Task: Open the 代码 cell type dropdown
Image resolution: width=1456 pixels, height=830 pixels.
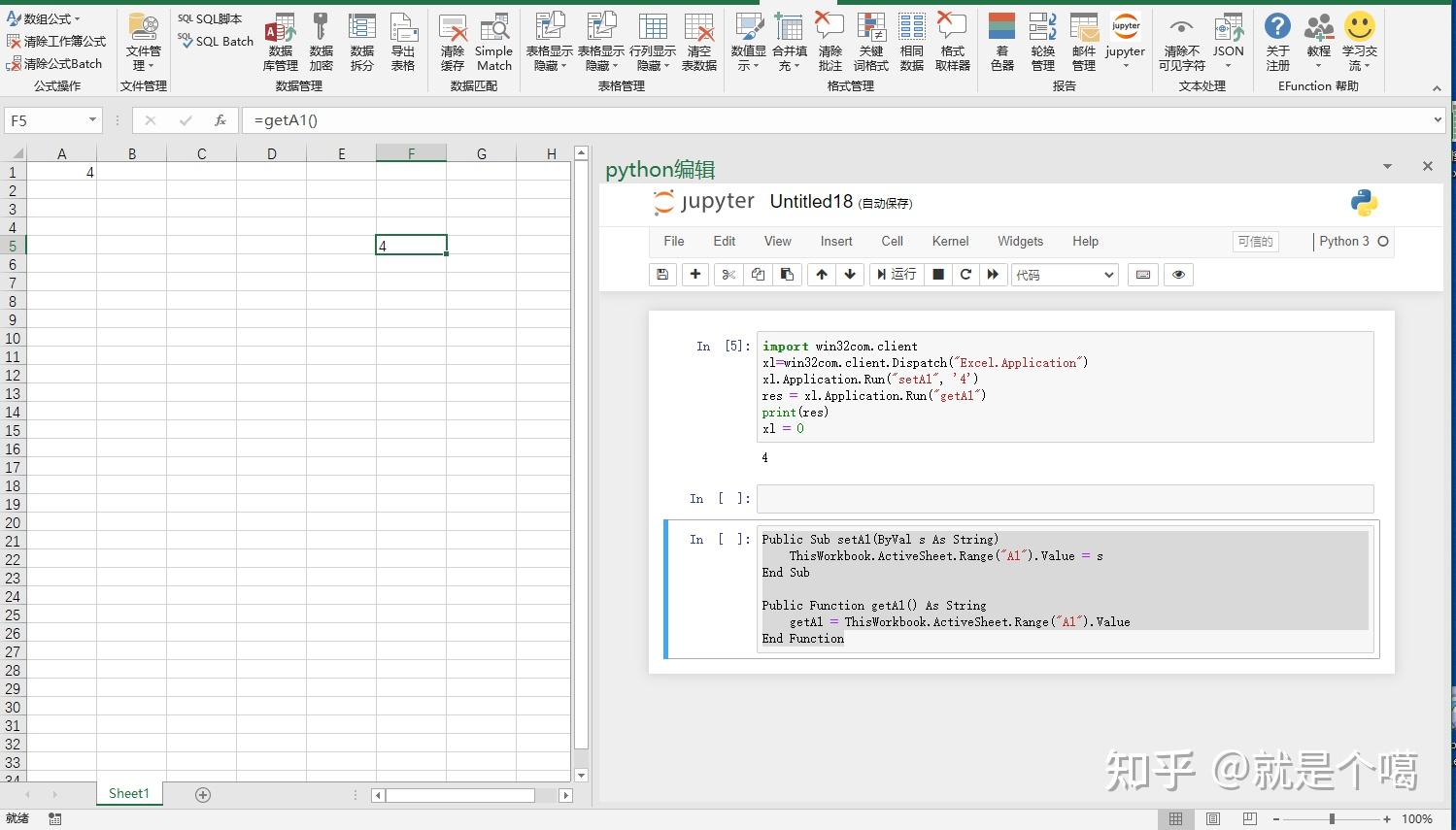Action: (x=1065, y=275)
